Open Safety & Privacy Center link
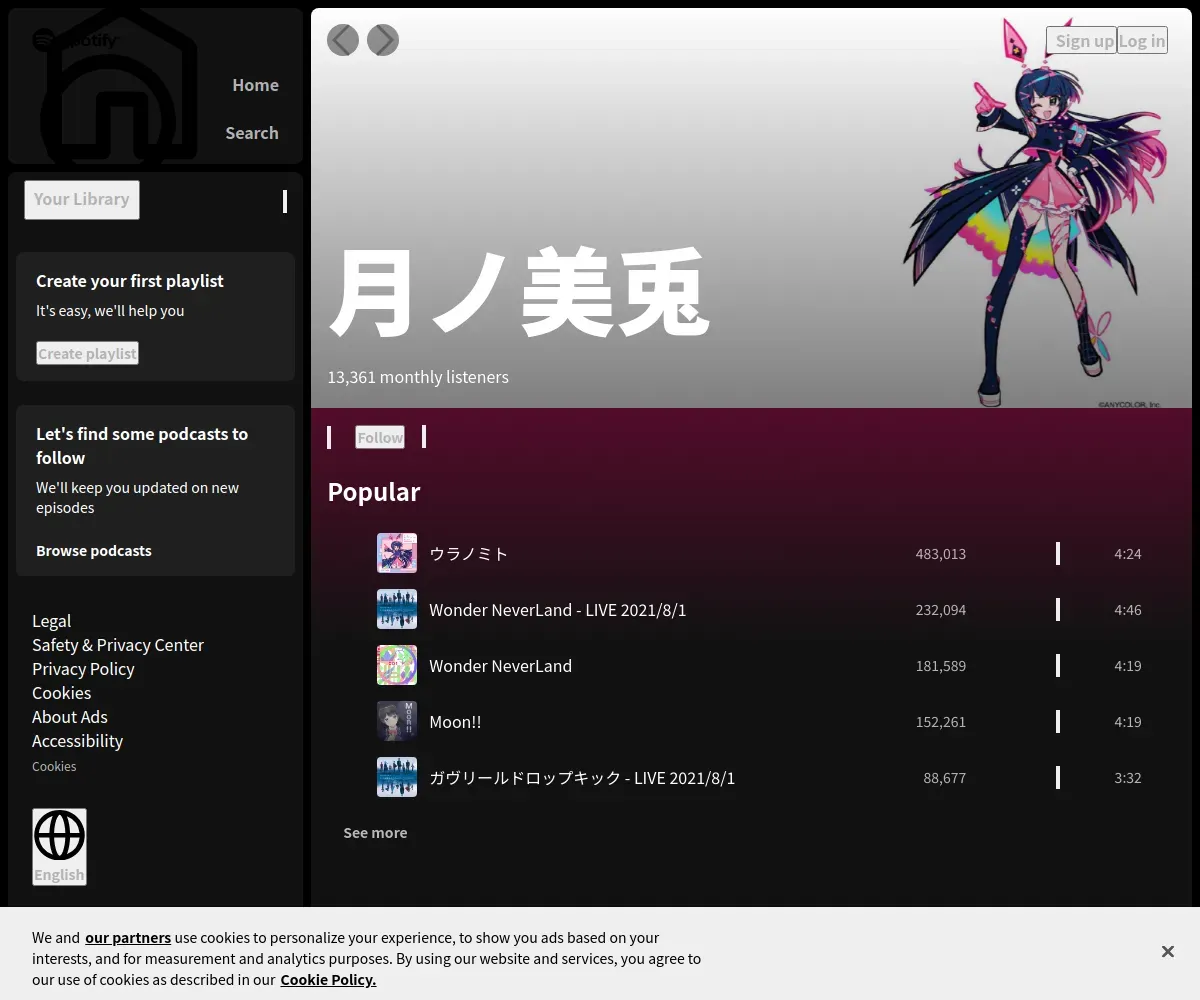 (118, 645)
